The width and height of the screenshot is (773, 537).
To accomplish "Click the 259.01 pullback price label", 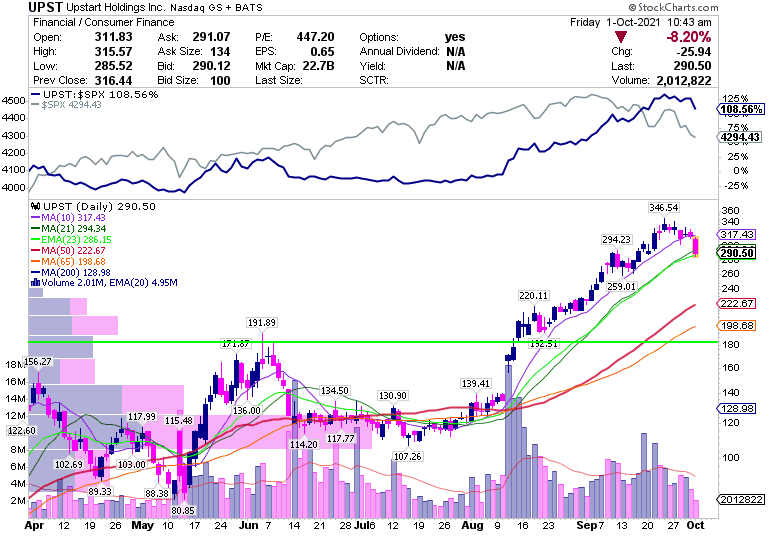I will (621, 286).
